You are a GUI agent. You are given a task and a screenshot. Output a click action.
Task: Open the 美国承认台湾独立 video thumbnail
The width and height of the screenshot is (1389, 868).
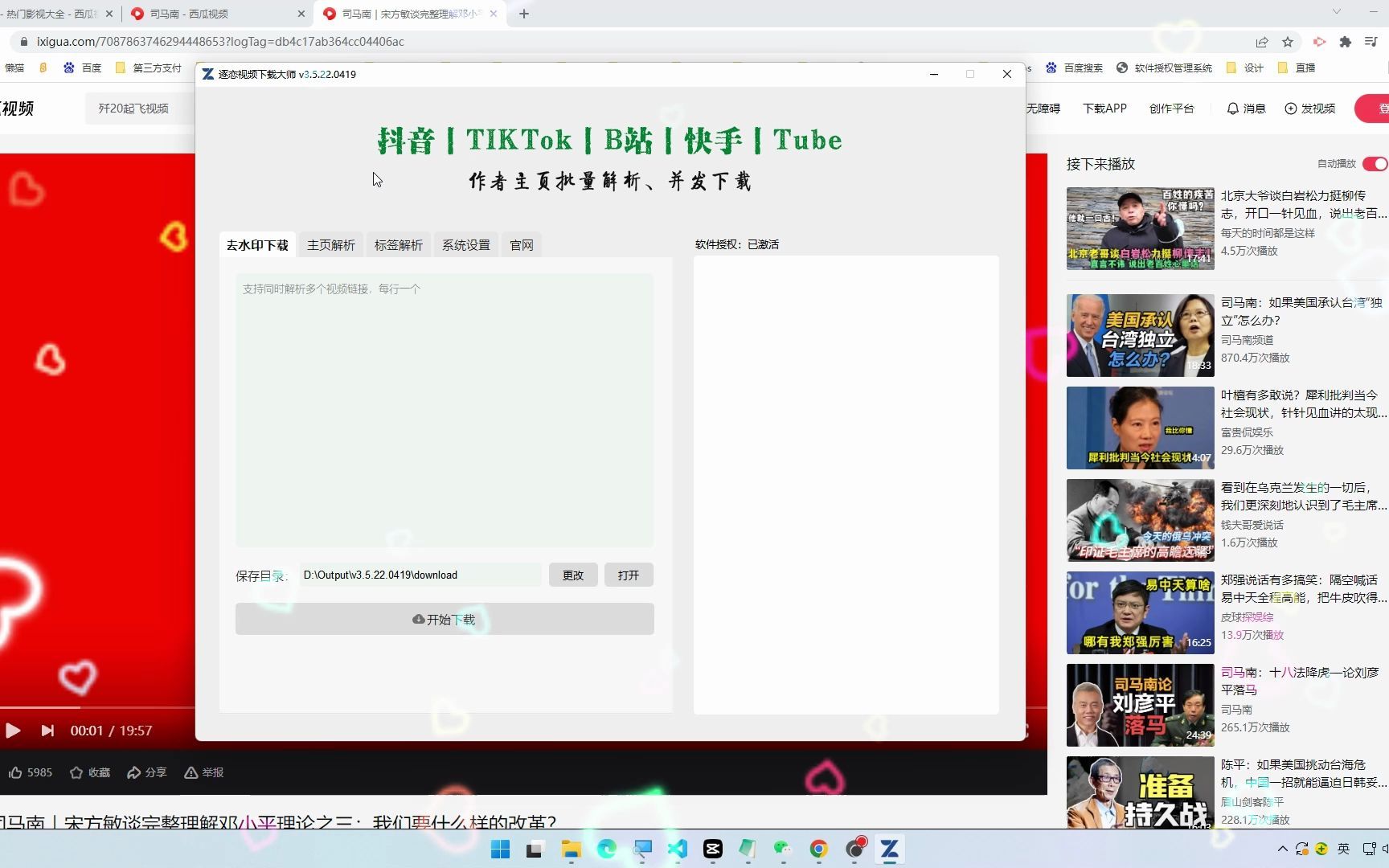pyautogui.click(x=1140, y=335)
